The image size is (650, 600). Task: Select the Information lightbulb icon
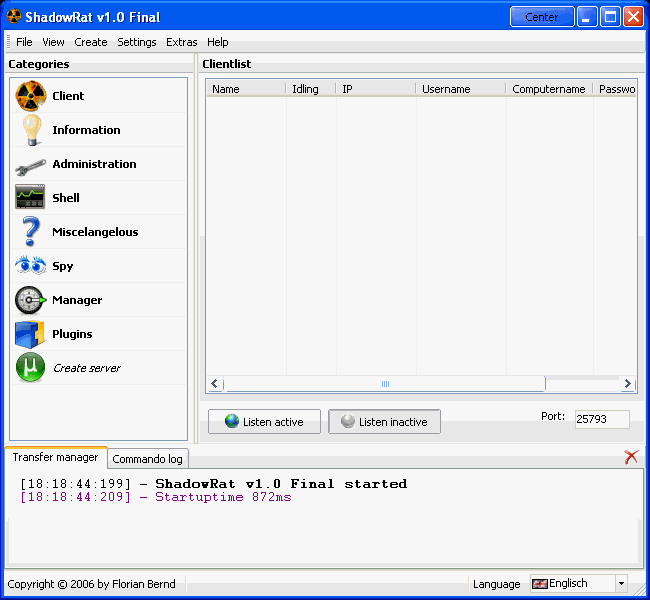(30, 130)
